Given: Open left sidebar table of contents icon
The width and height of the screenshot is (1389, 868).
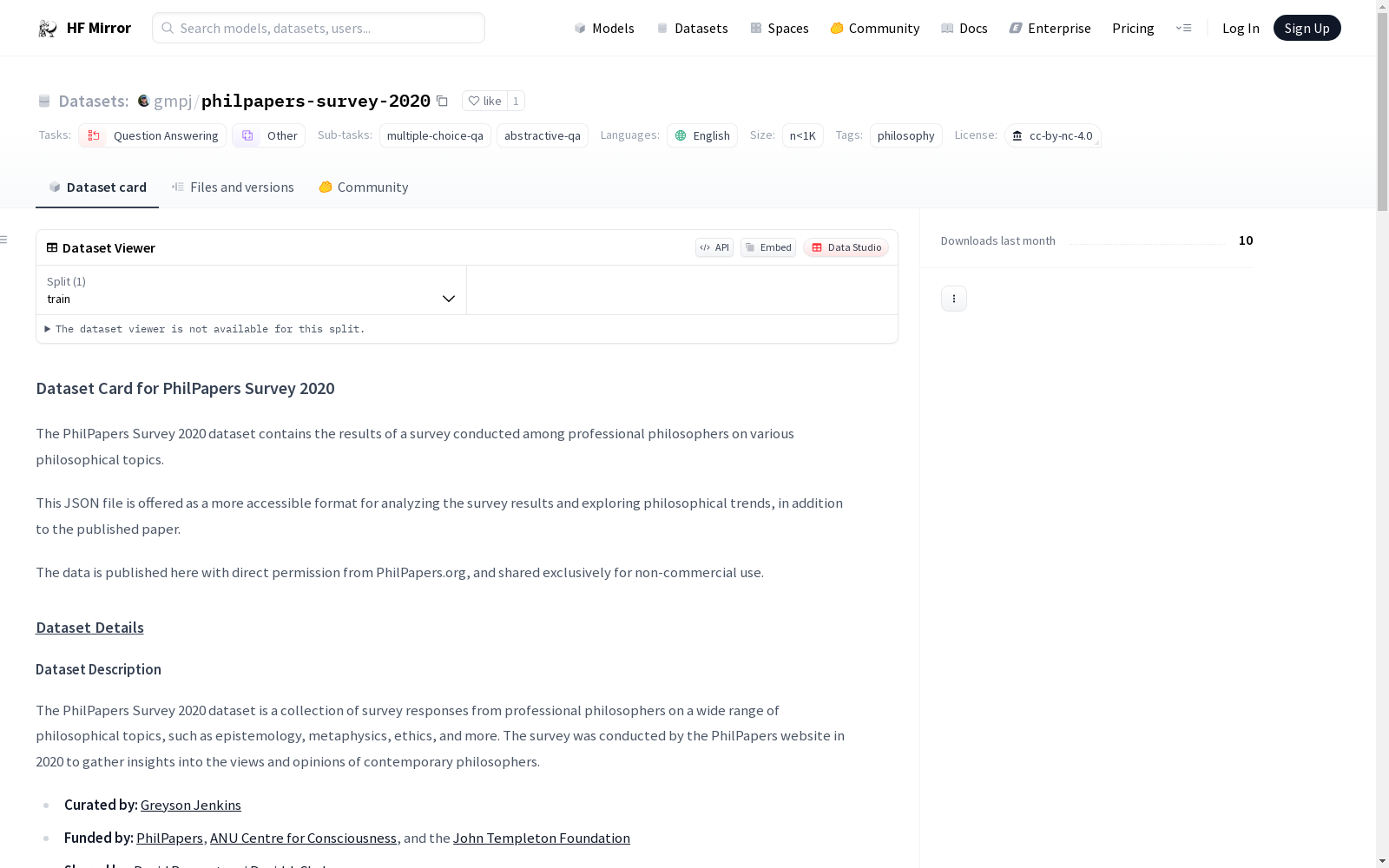Looking at the screenshot, I should tap(4, 240).
